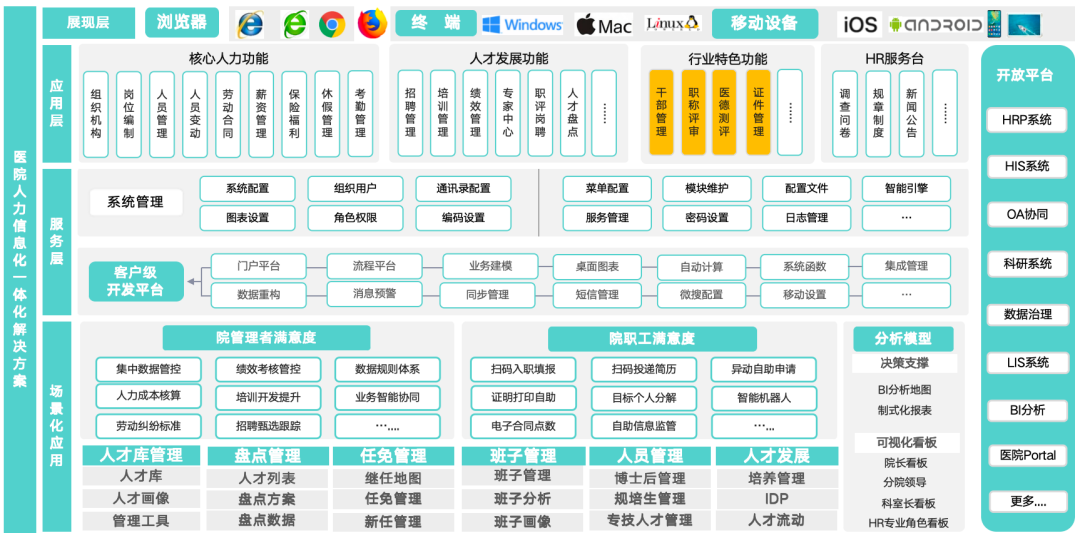Click the 博士后管理 row
1080x538 pixels.
(x=650, y=478)
